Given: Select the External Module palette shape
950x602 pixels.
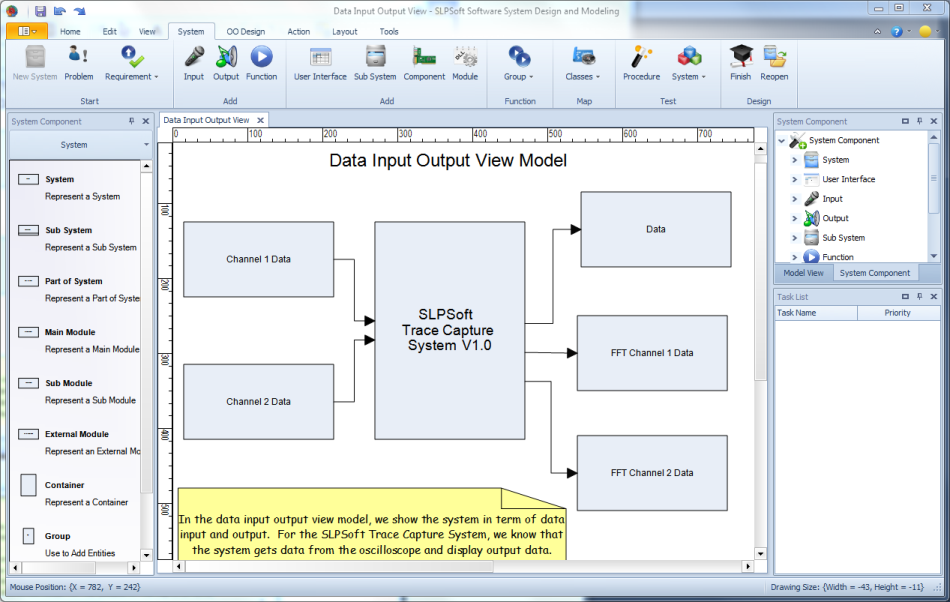Looking at the screenshot, I should pyautogui.click(x=28, y=434).
